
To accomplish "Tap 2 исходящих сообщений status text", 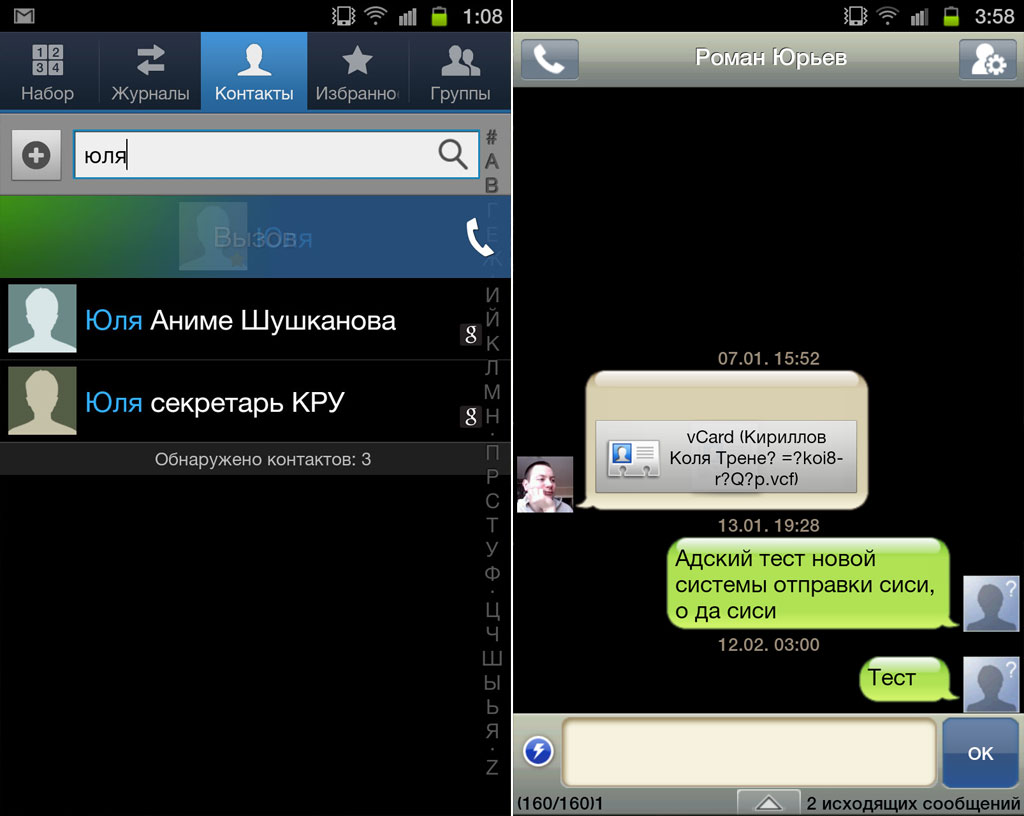I will tap(912, 804).
